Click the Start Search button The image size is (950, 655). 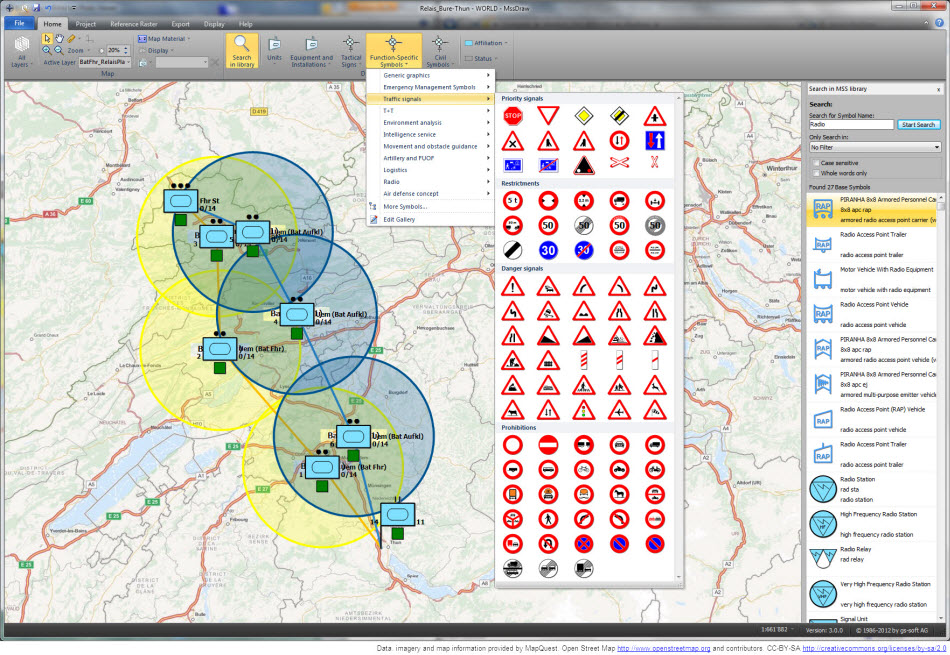tap(918, 124)
